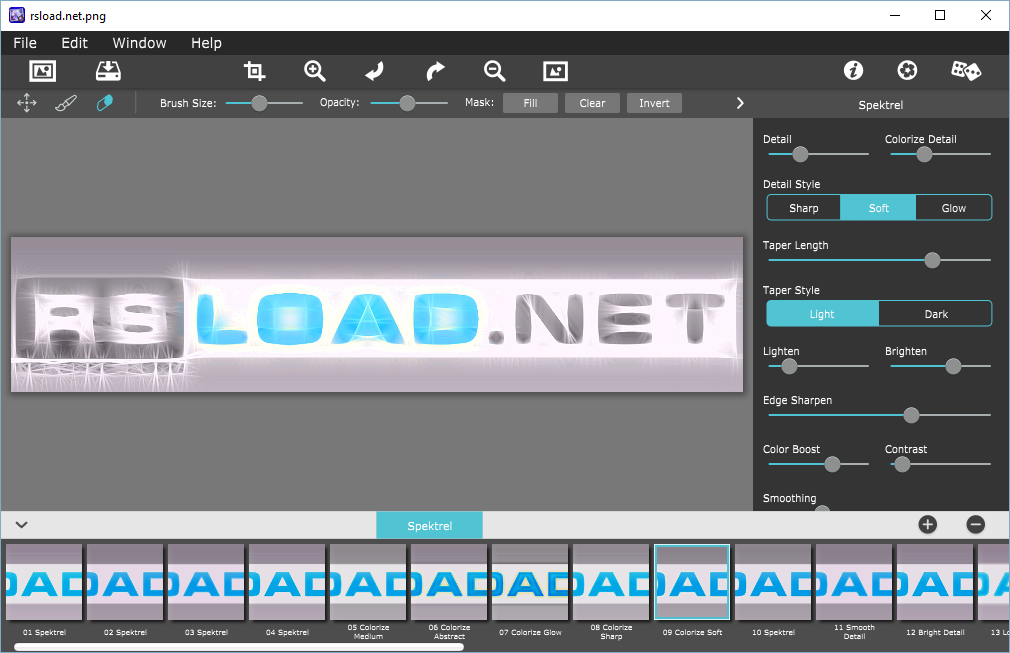Open the settings gear icon
Viewport: 1010px width, 653px height.
coord(908,70)
